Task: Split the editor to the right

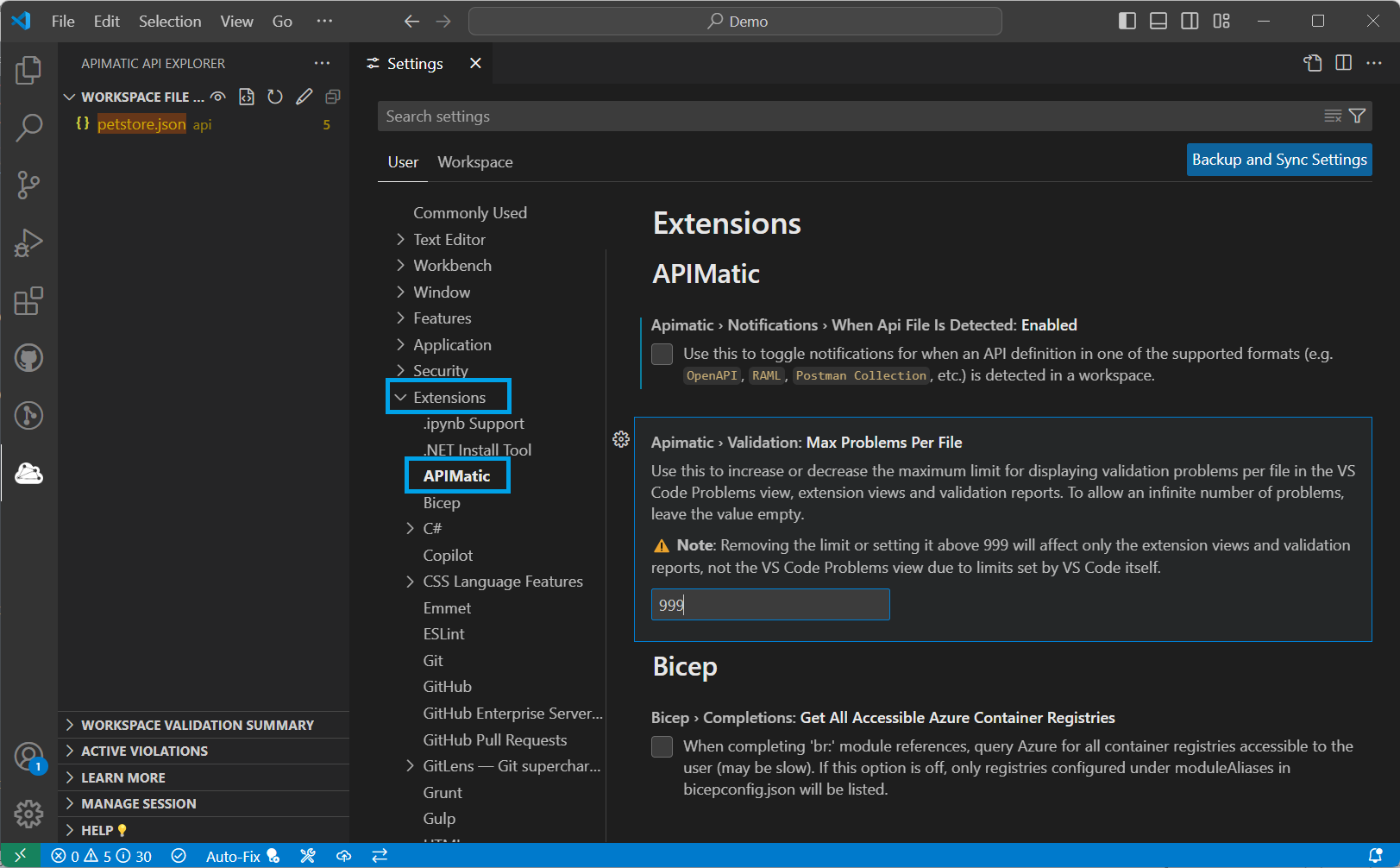Action: (1343, 63)
